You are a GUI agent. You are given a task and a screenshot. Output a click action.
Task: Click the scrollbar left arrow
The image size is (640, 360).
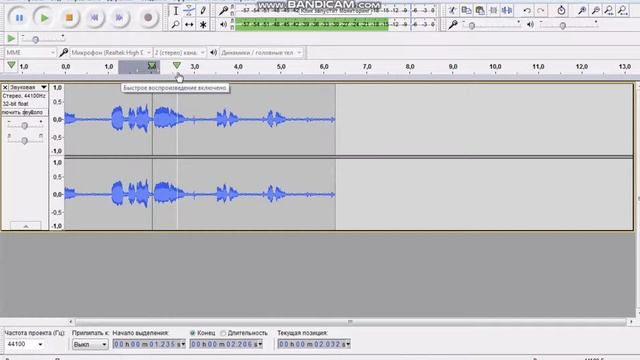[71, 322]
